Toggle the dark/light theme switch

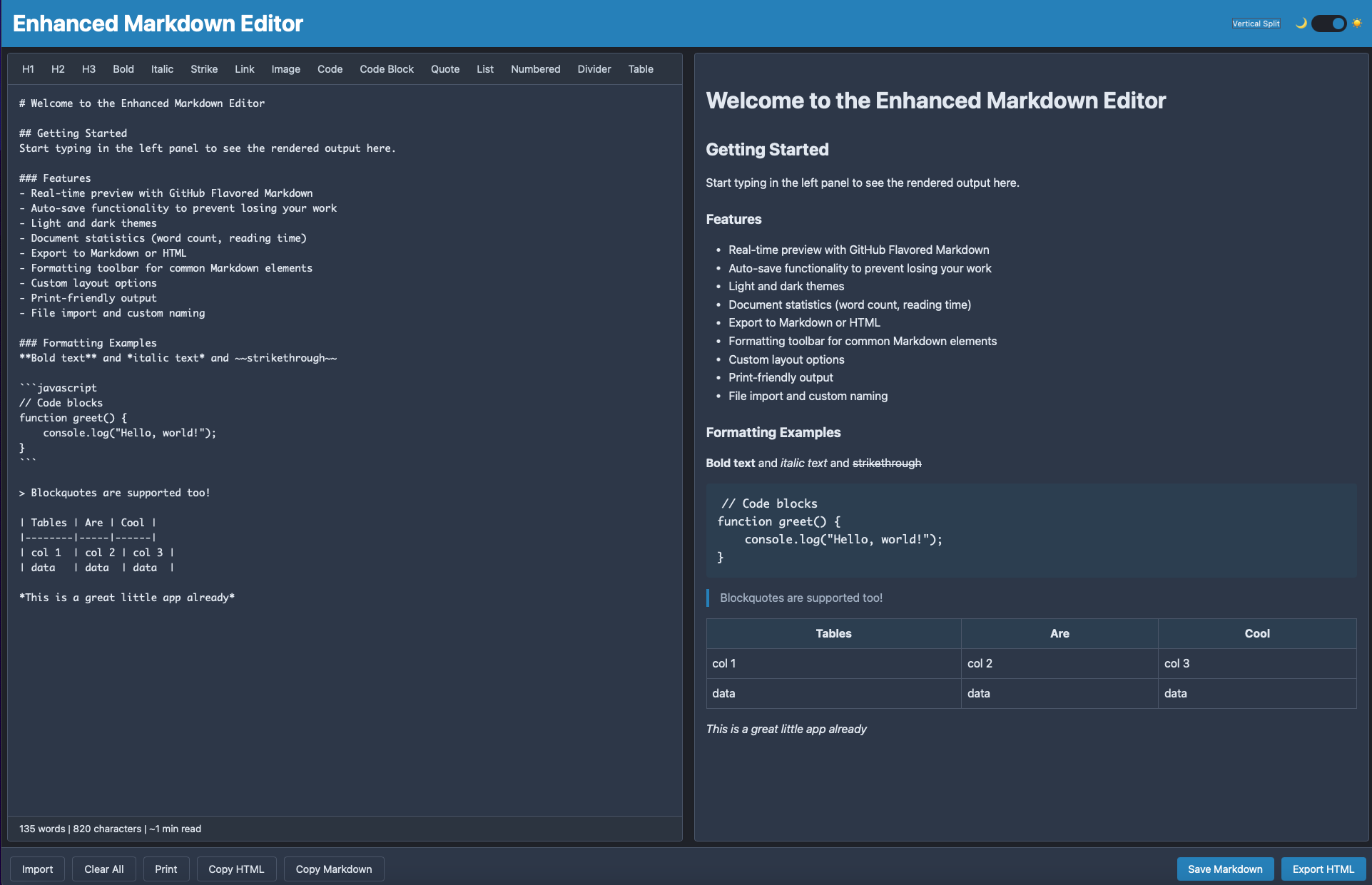coord(1328,24)
